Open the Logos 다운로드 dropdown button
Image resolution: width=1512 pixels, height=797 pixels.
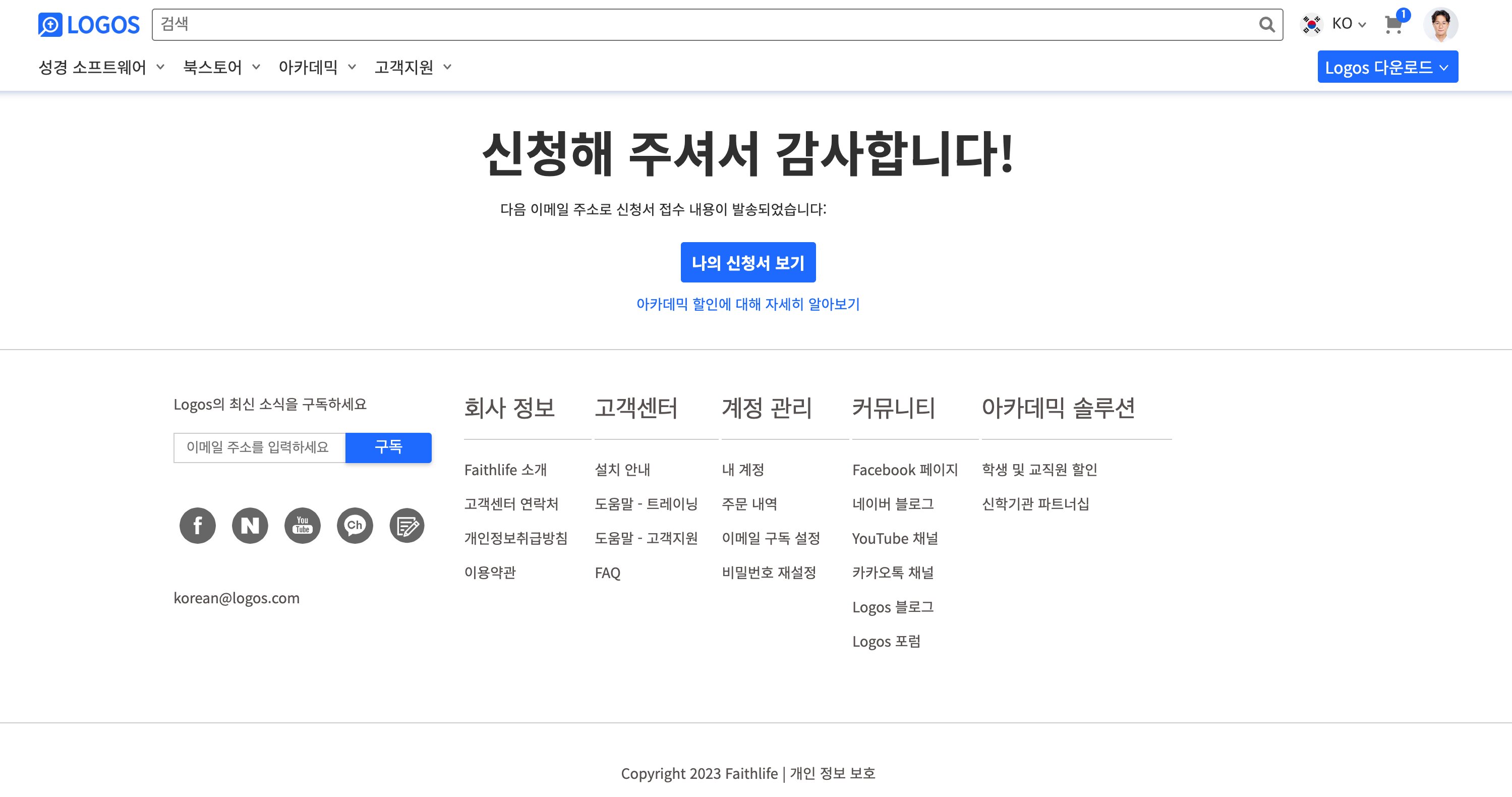[1387, 67]
